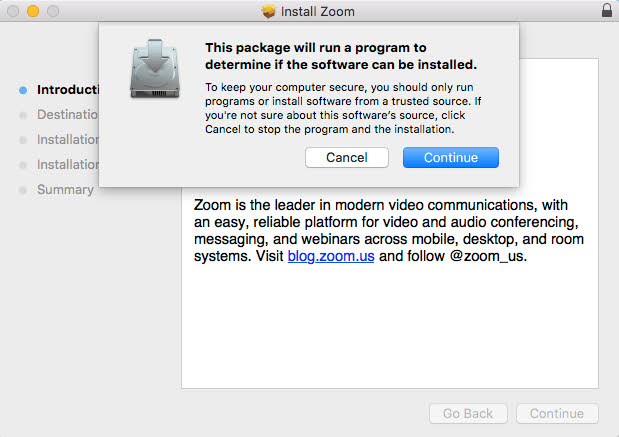Select the Introduction step in sidebar
The image size is (619, 437).
click(x=68, y=90)
